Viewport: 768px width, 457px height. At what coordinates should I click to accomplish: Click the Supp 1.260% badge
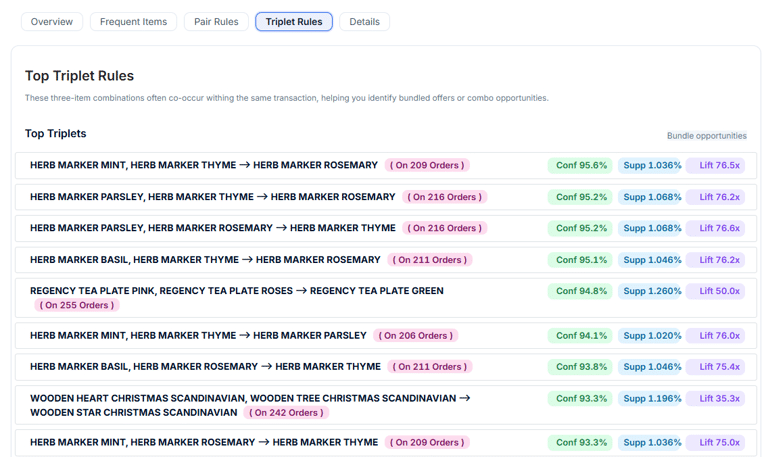click(x=652, y=292)
